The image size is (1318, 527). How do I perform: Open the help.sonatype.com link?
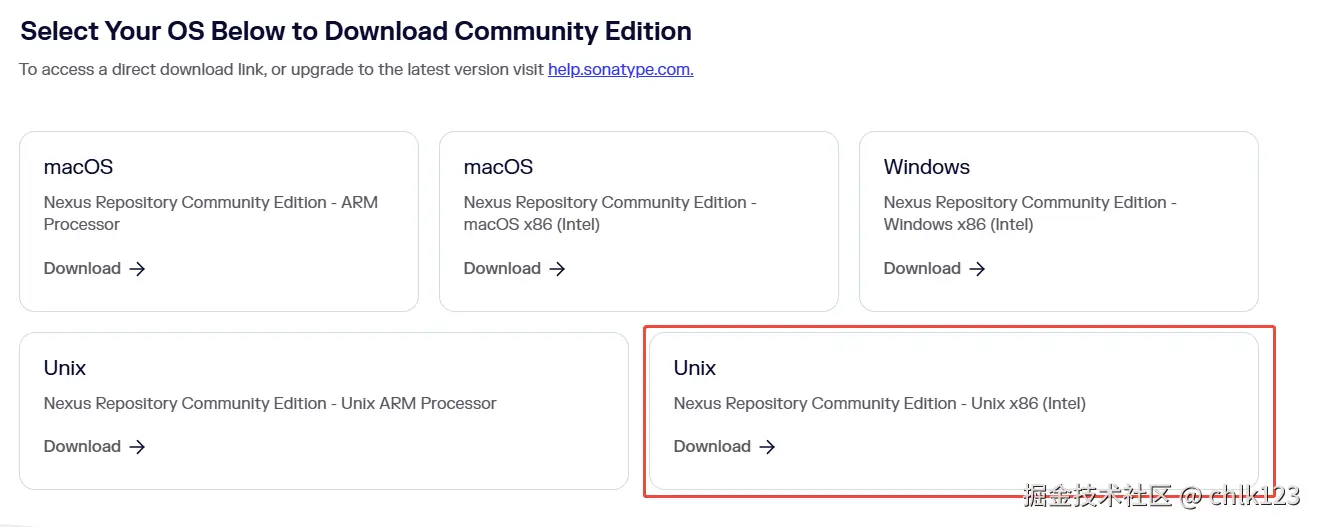[x=620, y=70]
